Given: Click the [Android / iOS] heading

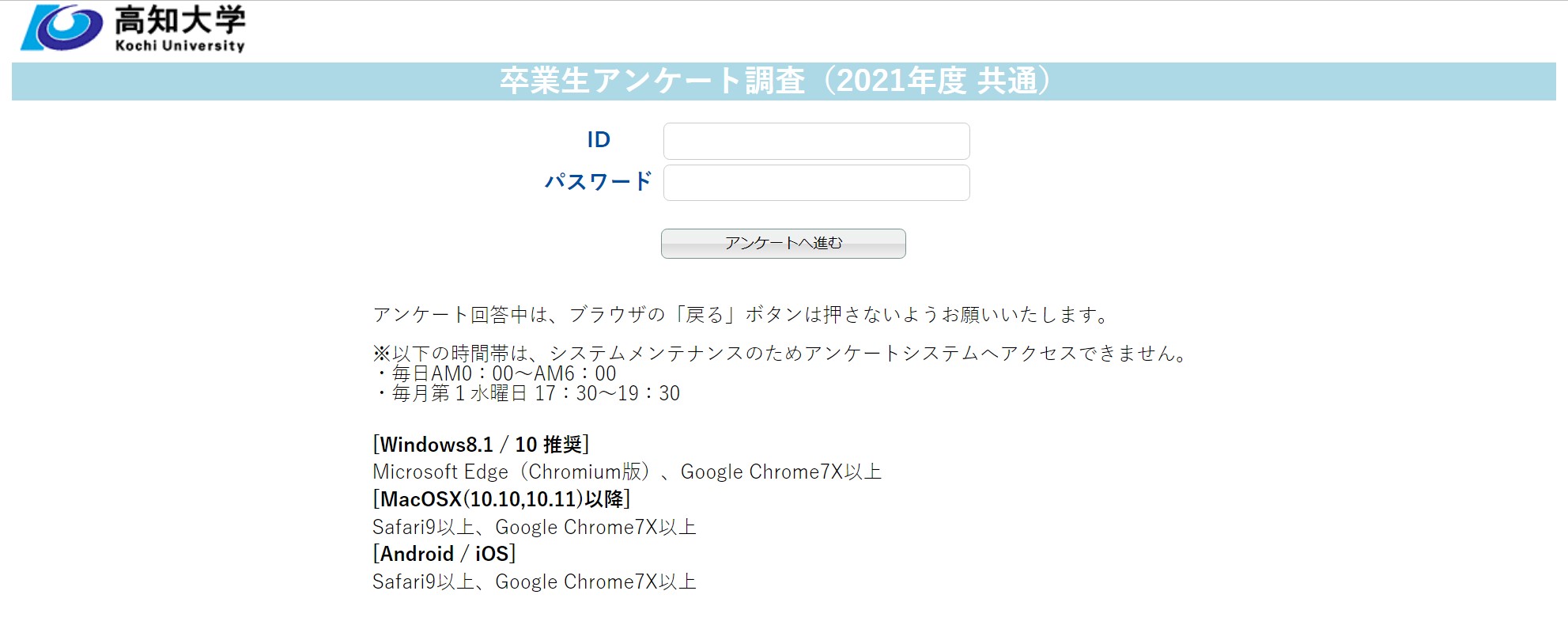Looking at the screenshot, I should click(x=444, y=554).
